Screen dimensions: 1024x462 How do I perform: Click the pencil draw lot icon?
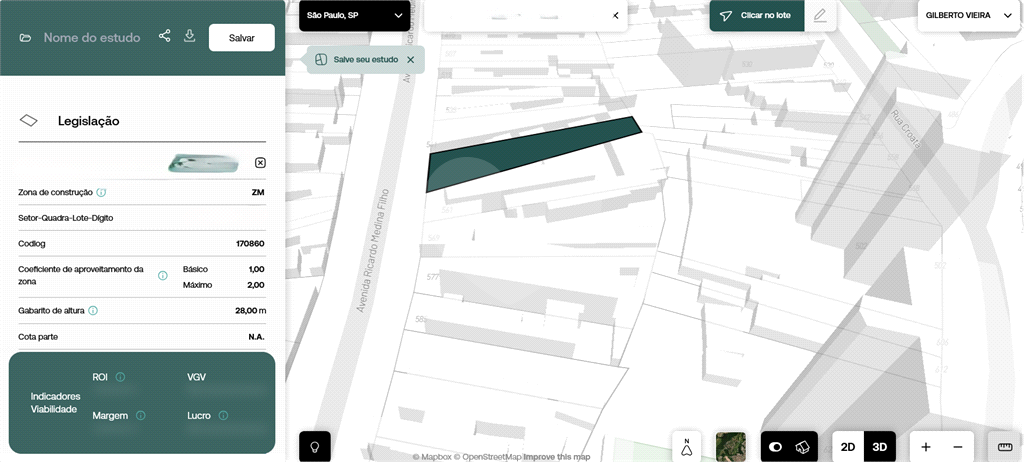[x=820, y=16]
